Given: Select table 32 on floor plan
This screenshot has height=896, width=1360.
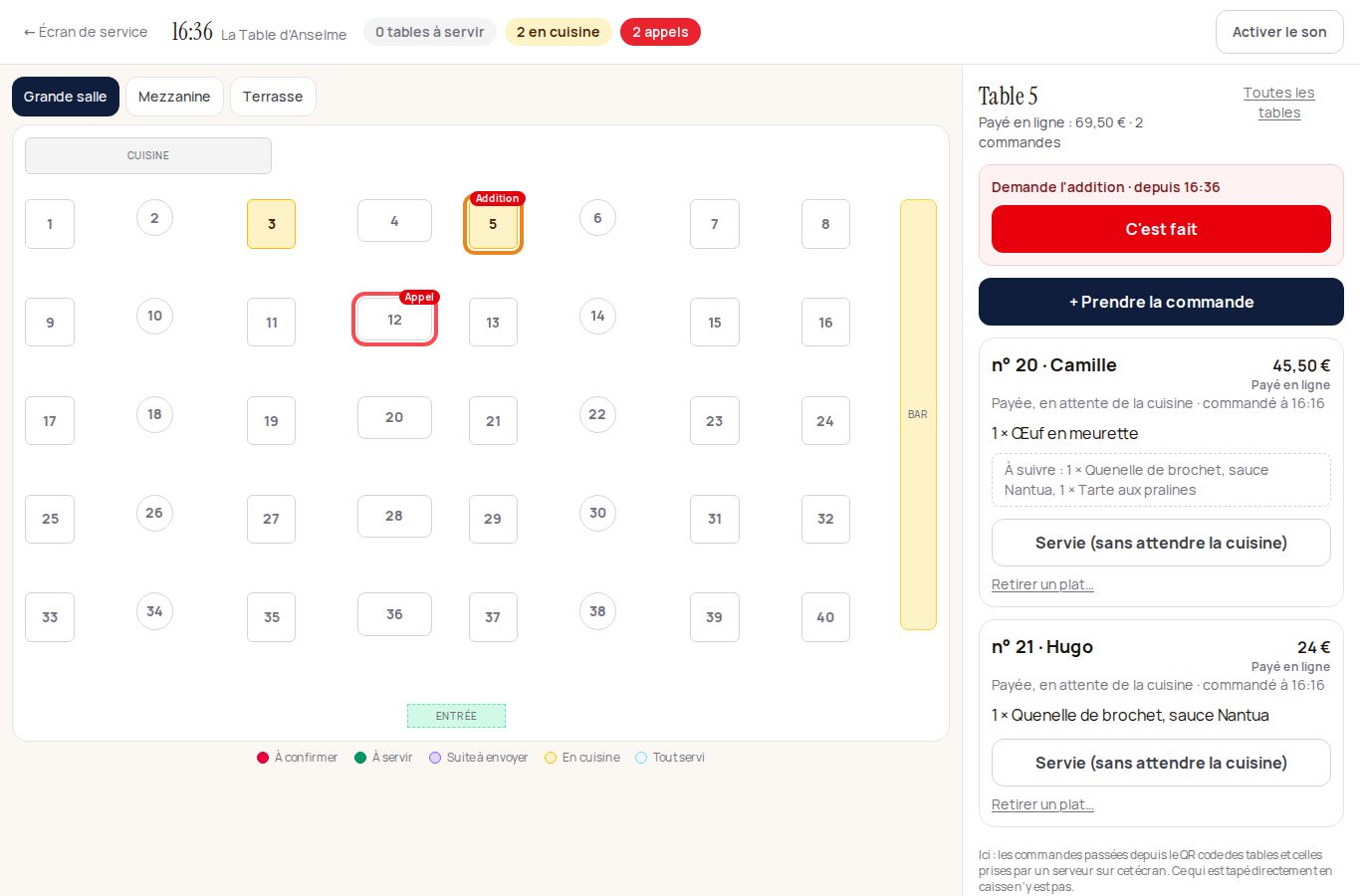Looking at the screenshot, I should 825,519.
